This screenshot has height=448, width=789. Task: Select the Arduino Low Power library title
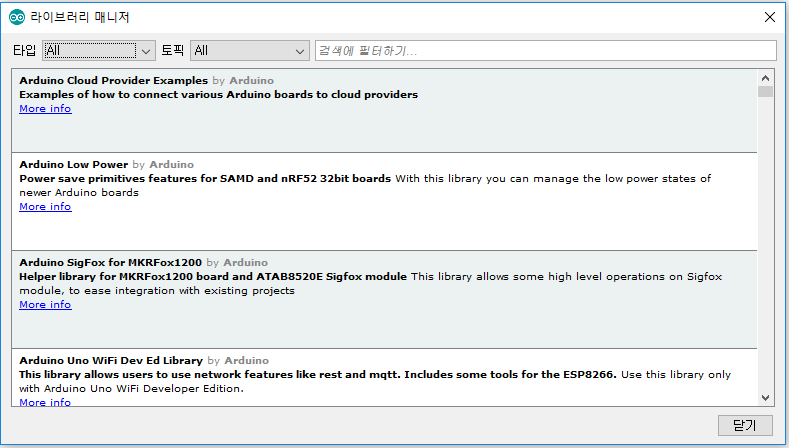click(x=74, y=165)
